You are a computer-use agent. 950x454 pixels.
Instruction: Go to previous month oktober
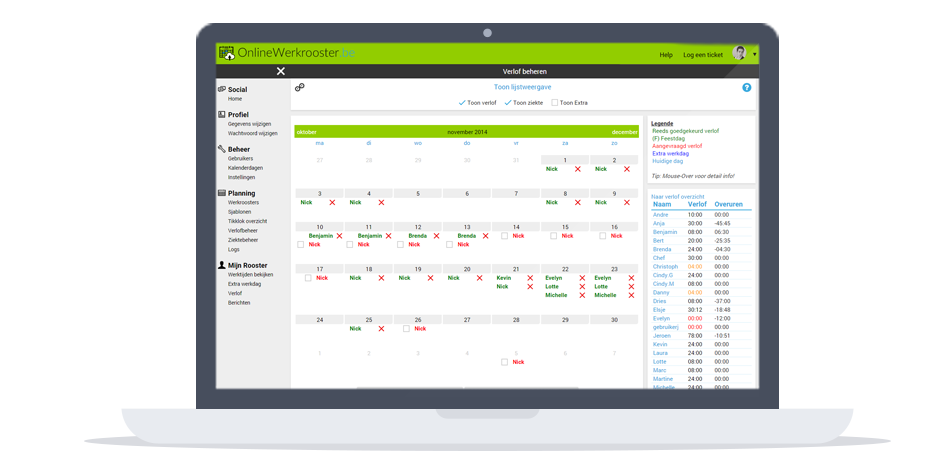307,131
